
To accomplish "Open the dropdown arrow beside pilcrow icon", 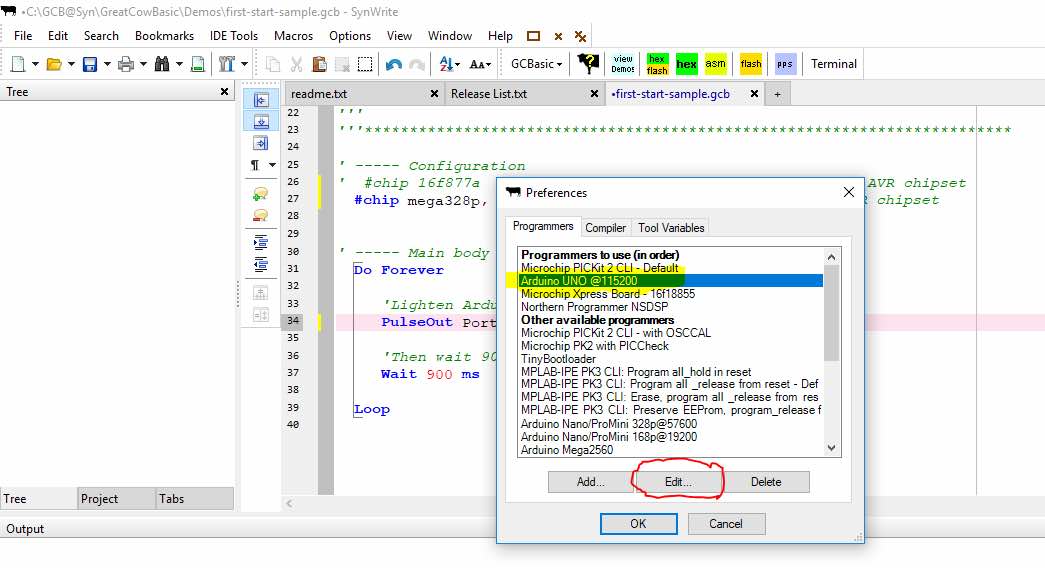I will [272, 165].
